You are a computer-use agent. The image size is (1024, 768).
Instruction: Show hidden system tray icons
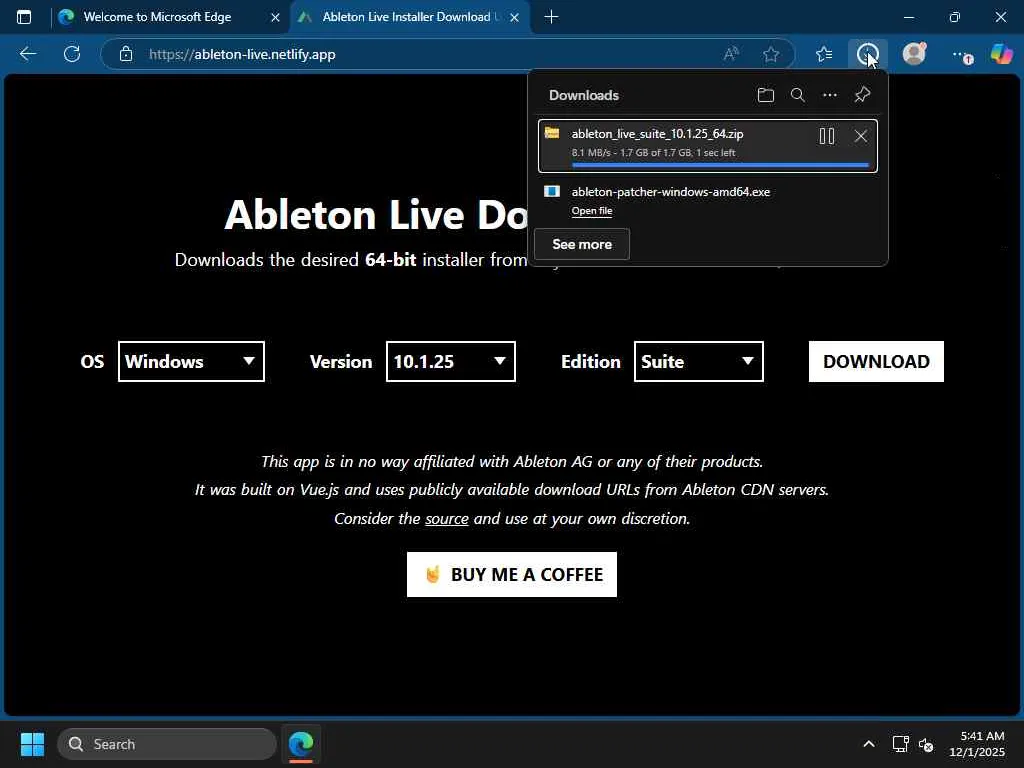coord(869,744)
